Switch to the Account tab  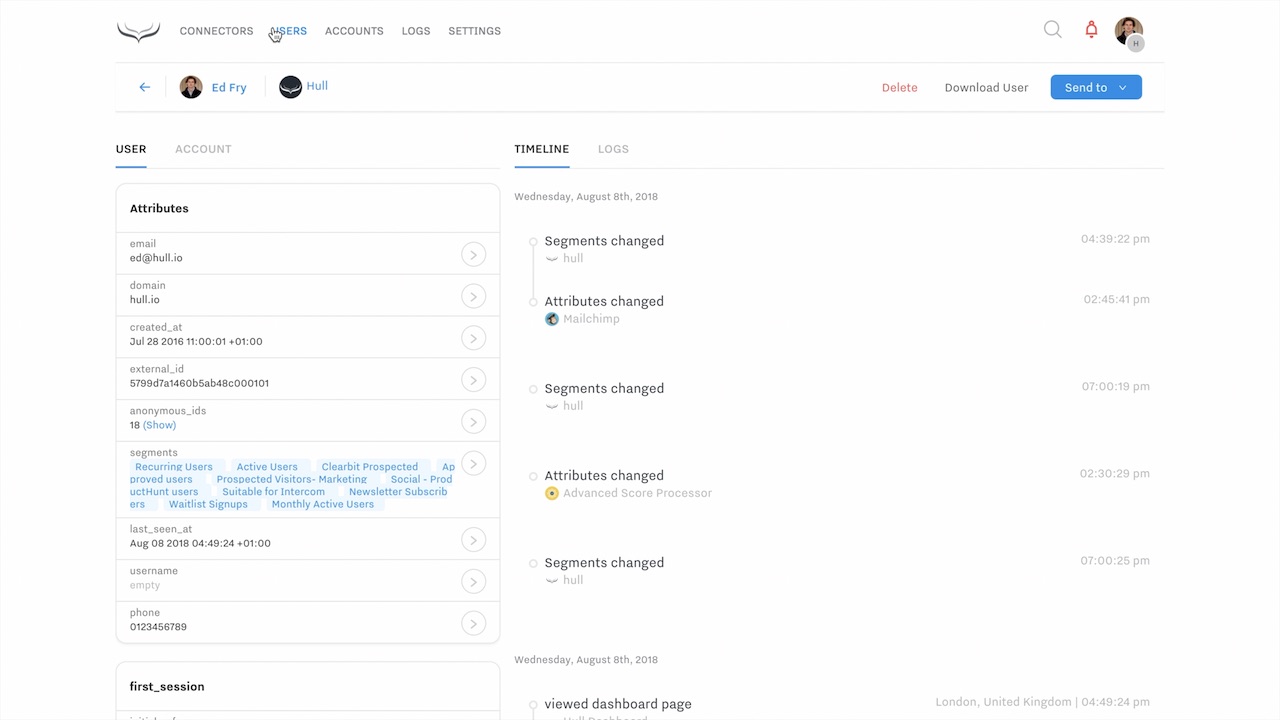pos(203,149)
